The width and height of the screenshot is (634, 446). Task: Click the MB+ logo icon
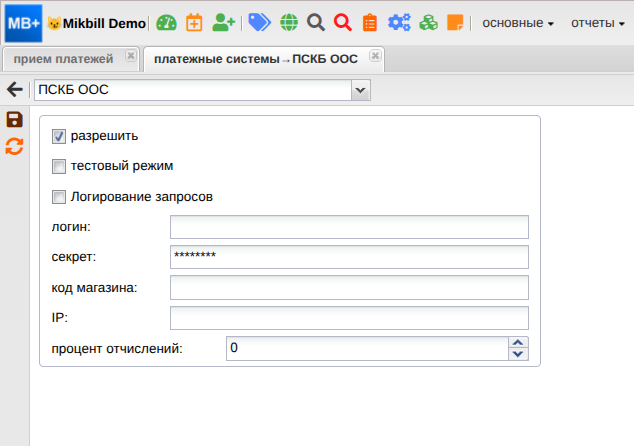pyautogui.click(x=23, y=23)
